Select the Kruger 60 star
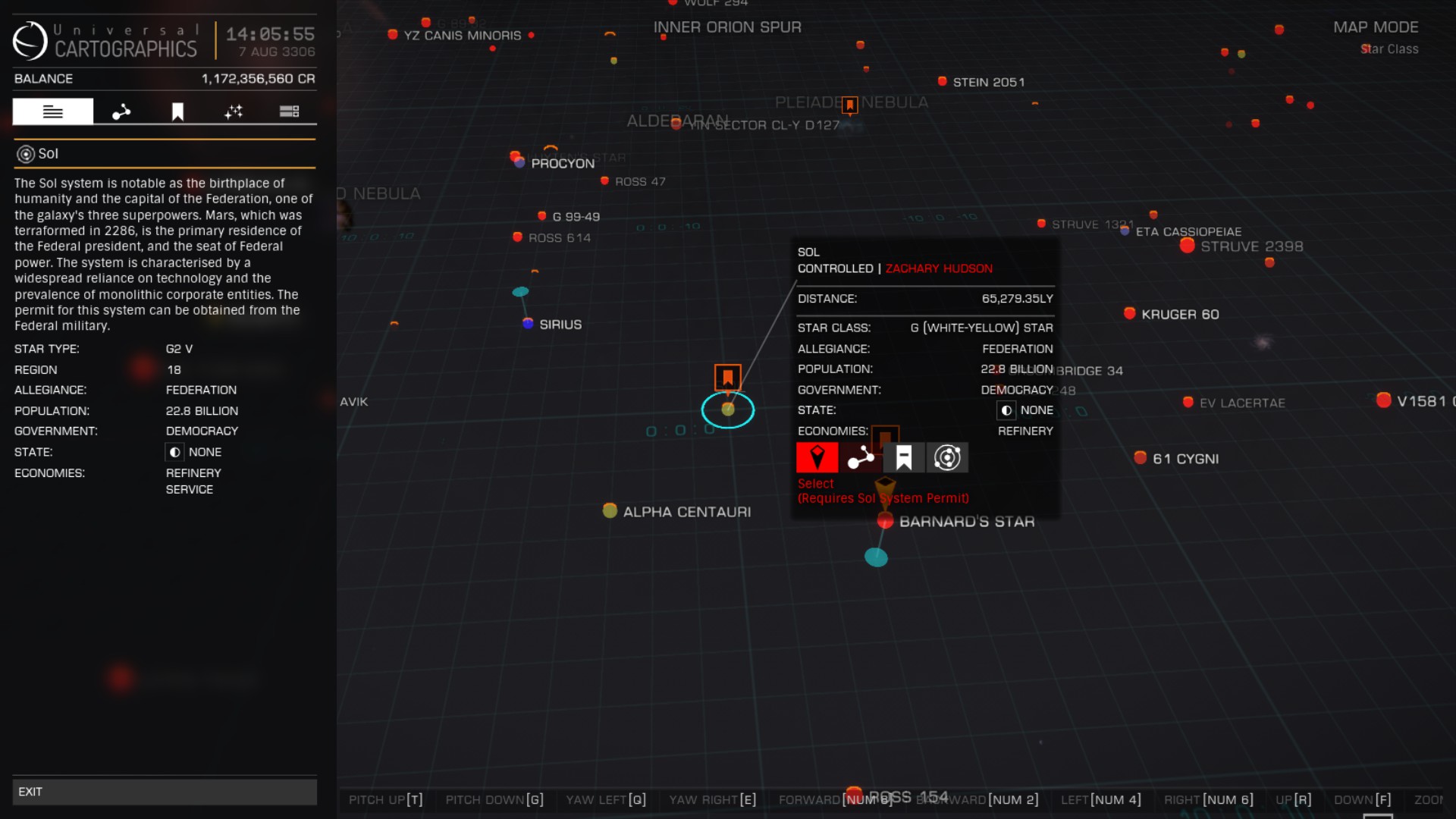The width and height of the screenshot is (1456, 819). [x=1129, y=313]
